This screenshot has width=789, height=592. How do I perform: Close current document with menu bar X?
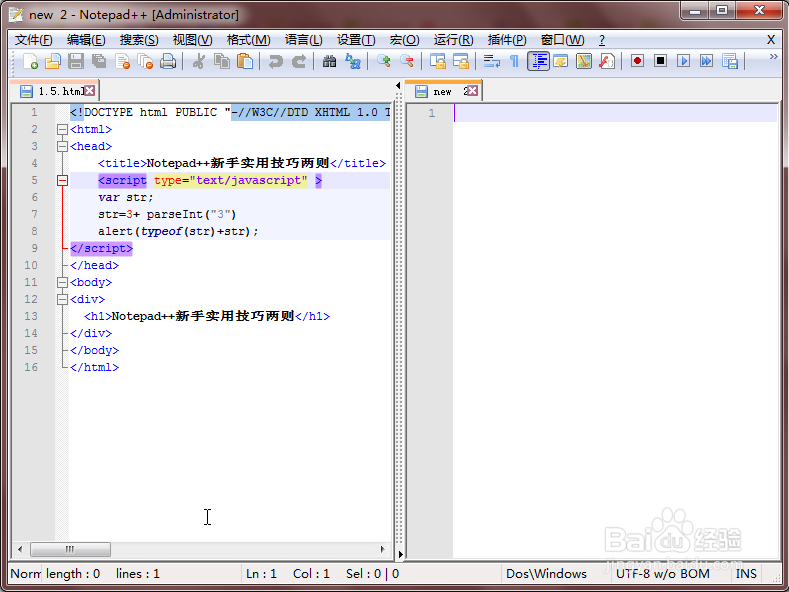[x=771, y=40]
